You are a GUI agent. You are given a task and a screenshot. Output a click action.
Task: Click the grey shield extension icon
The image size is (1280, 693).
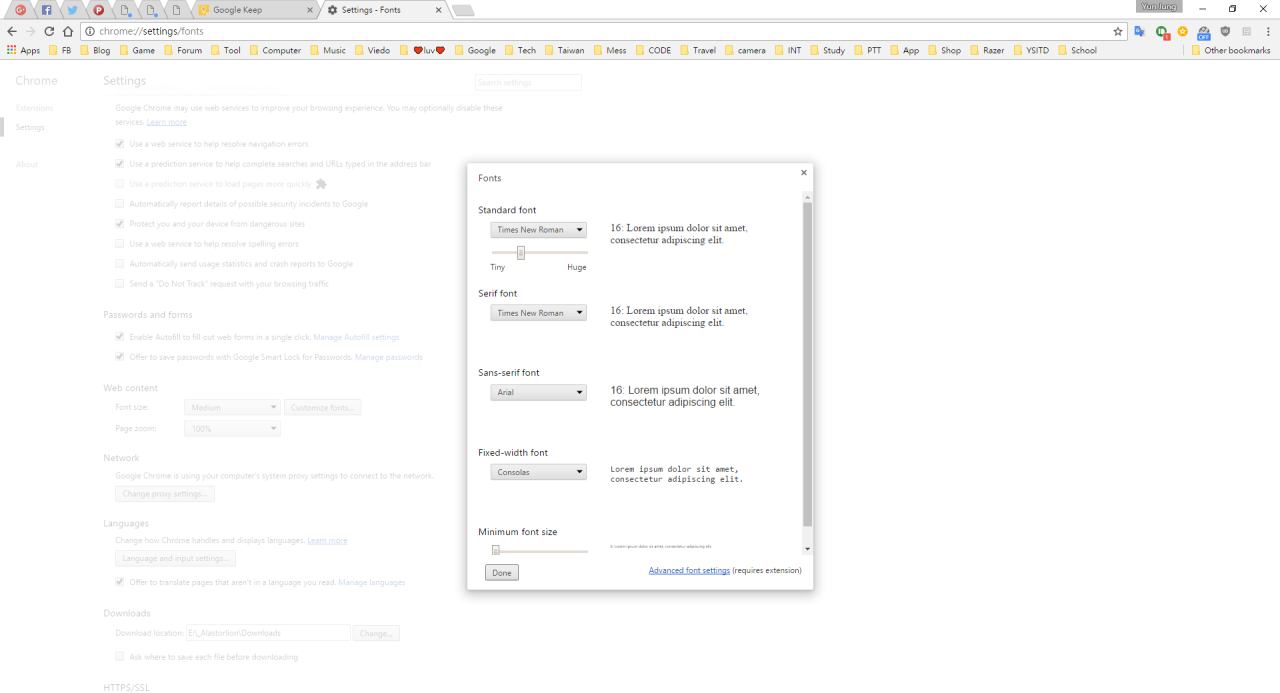pyautogui.click(x=1226, y=31)
